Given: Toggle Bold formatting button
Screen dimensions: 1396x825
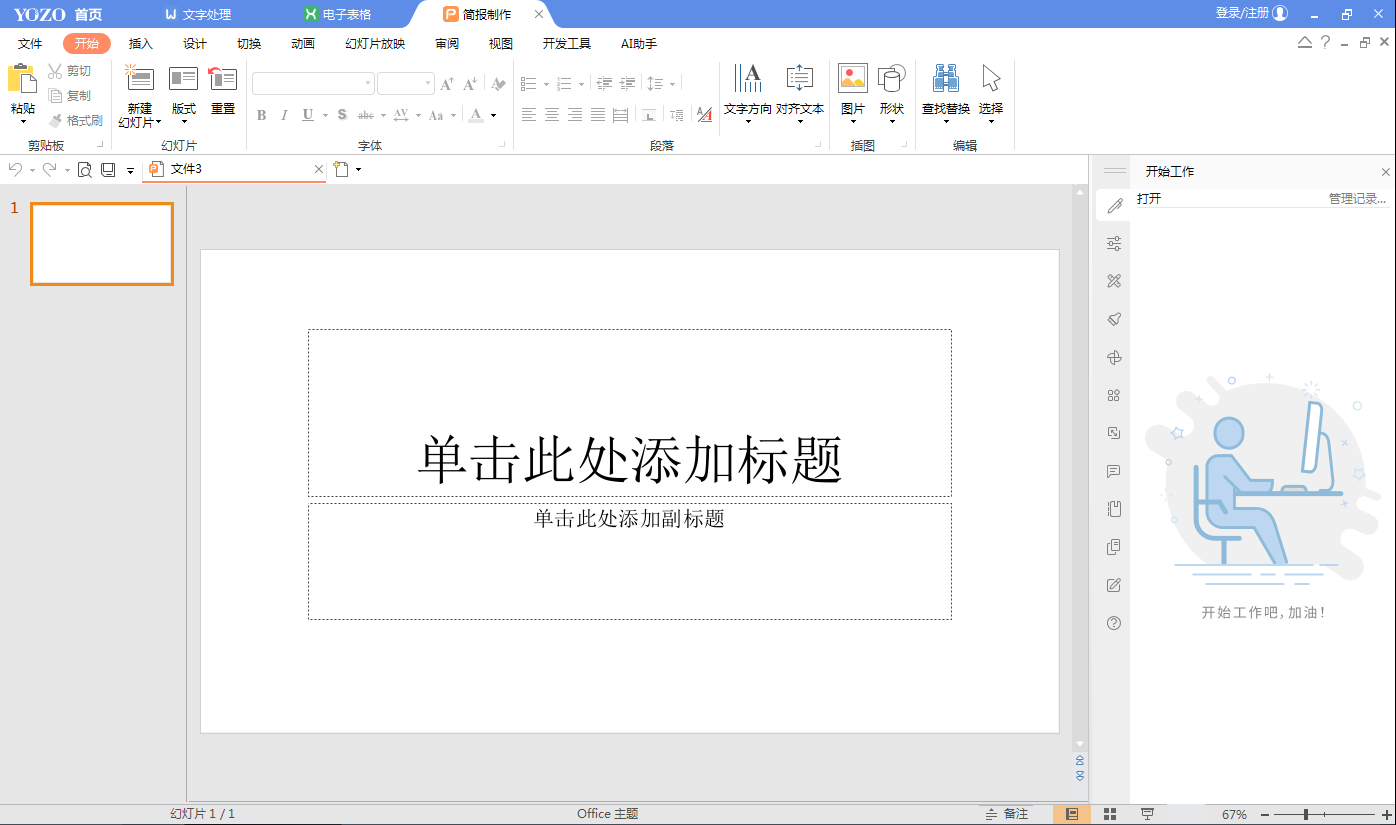Looking at the screenshot, I should pyautogui.click(x=262, y=115).
